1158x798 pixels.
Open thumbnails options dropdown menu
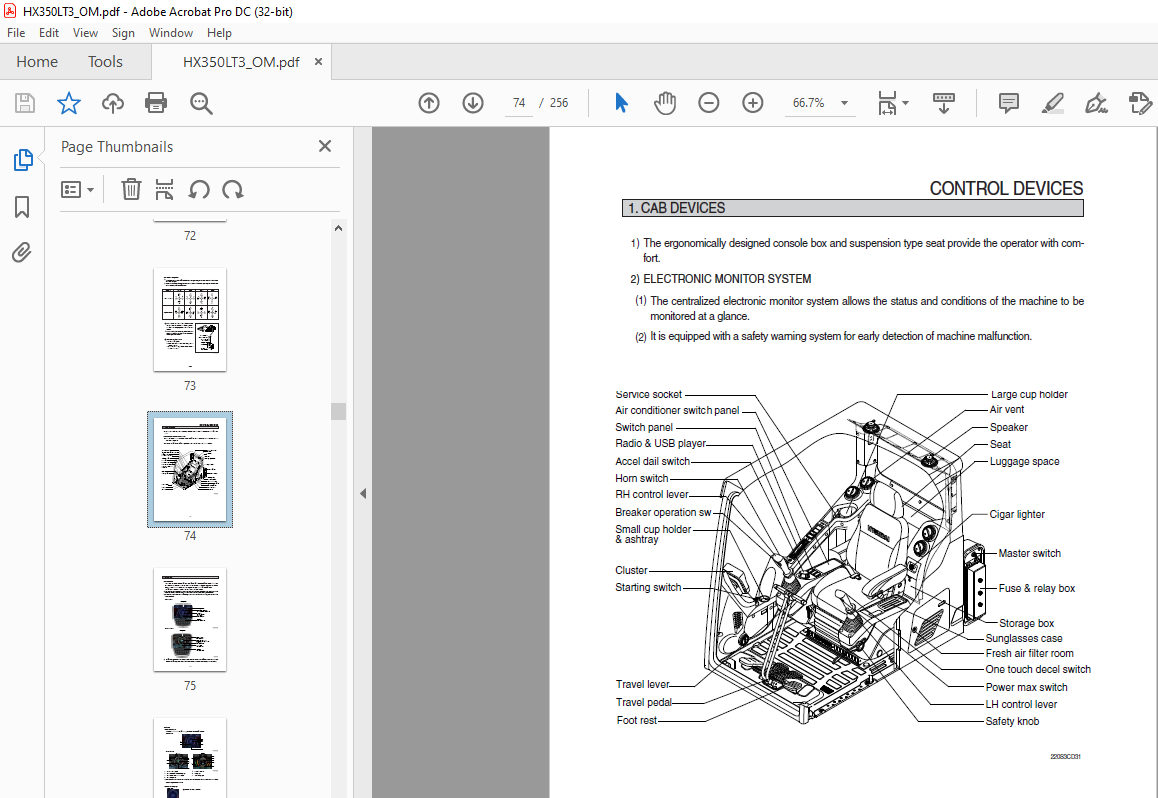[78, 190]
